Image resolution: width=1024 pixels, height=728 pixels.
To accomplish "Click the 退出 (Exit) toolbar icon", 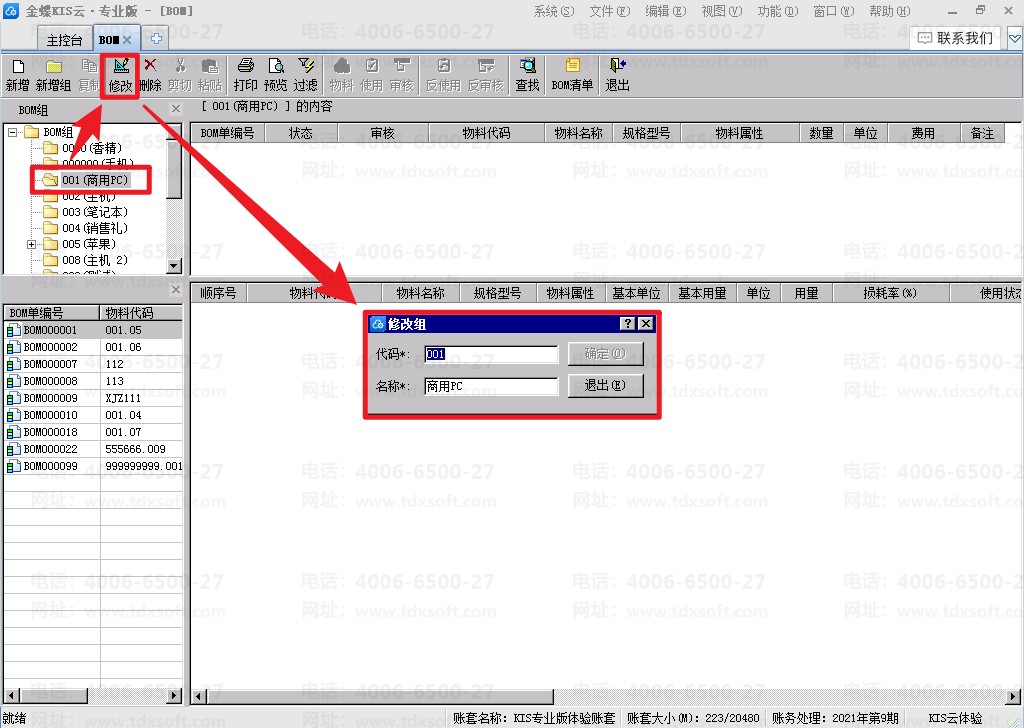I will coord(617,75).
